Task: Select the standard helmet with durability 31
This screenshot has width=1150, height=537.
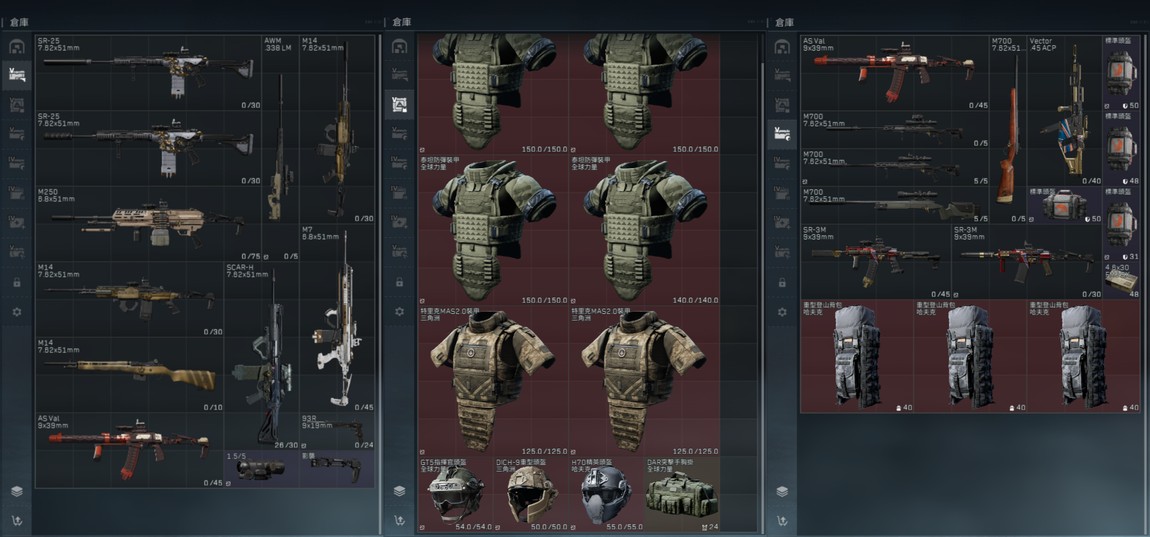Action: click(x=1121, y=224)
